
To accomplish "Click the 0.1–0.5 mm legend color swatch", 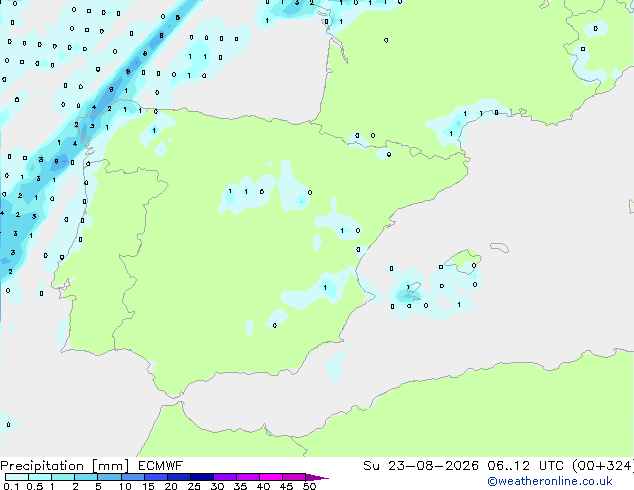I will click(x=17, y=477).
